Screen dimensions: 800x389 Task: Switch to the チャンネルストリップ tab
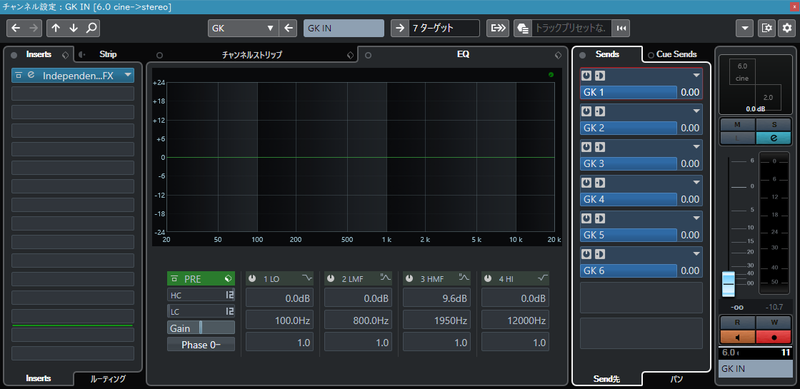pos(252,55)
